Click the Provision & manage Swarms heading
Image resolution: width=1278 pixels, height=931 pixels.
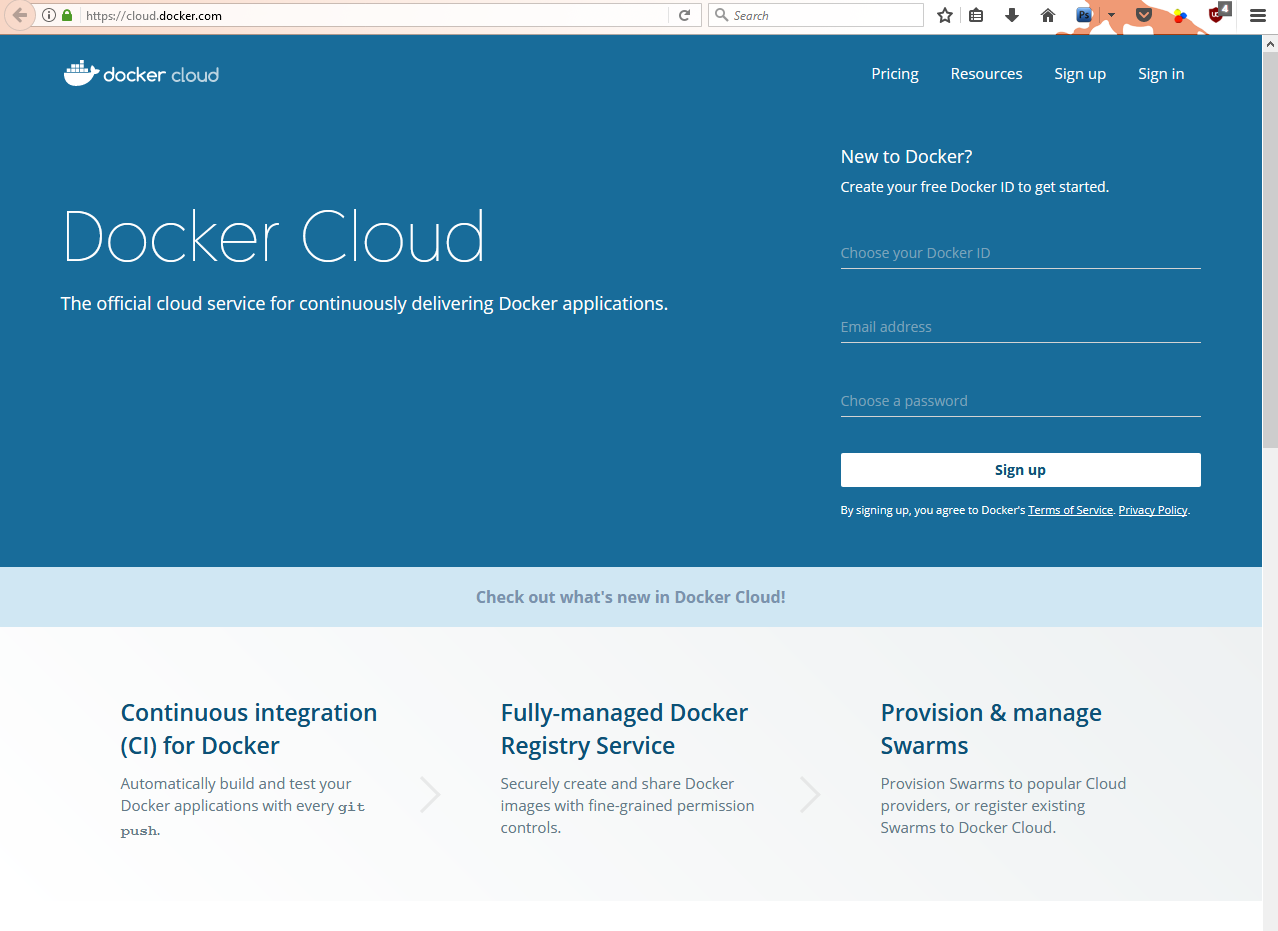pos(991,729)
